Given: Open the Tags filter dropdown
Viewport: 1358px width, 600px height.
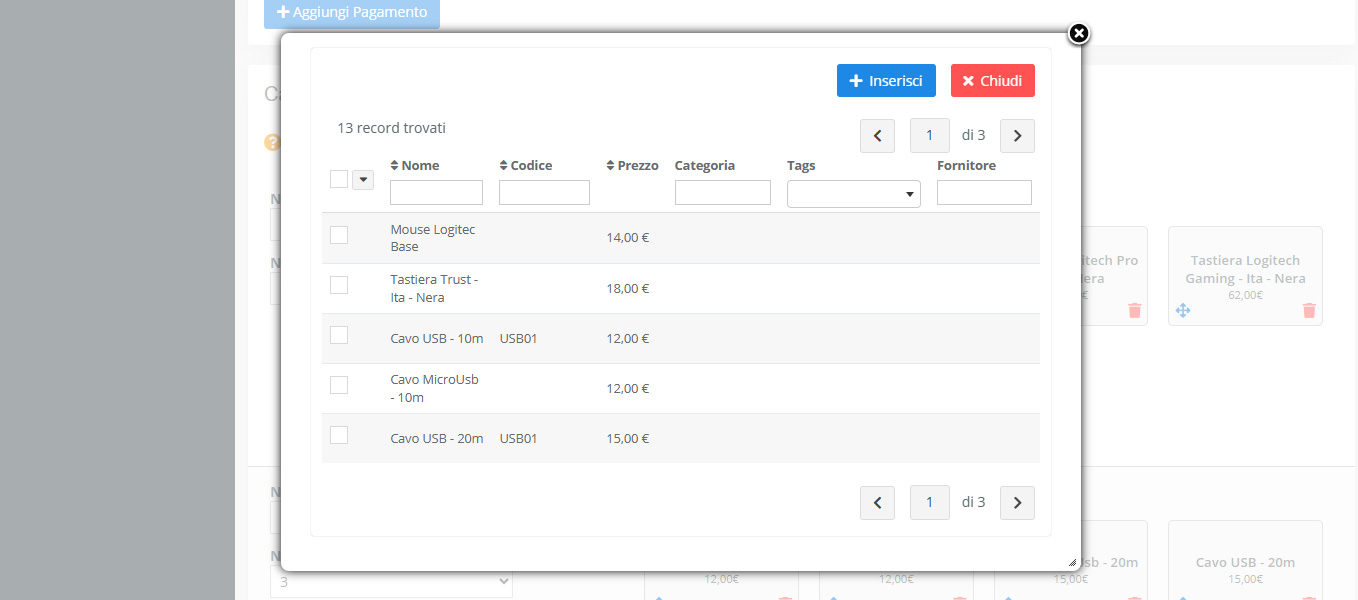Looking at the screenshot, I should [854, 194].
